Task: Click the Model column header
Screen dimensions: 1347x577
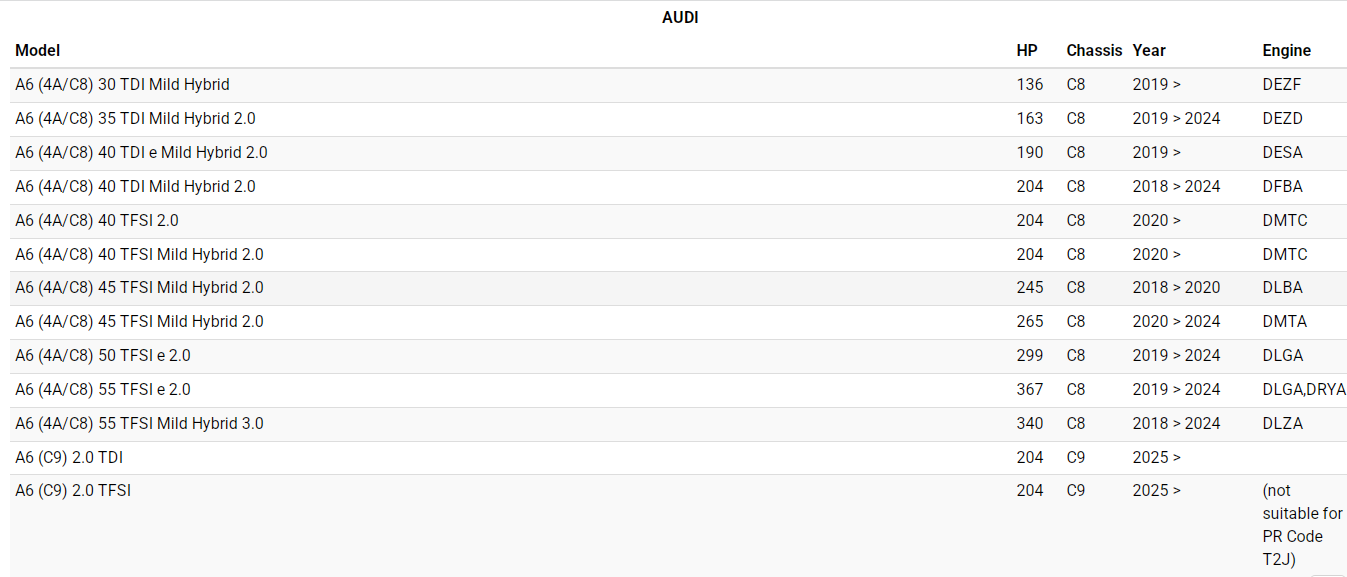Action: pos(38,50)
